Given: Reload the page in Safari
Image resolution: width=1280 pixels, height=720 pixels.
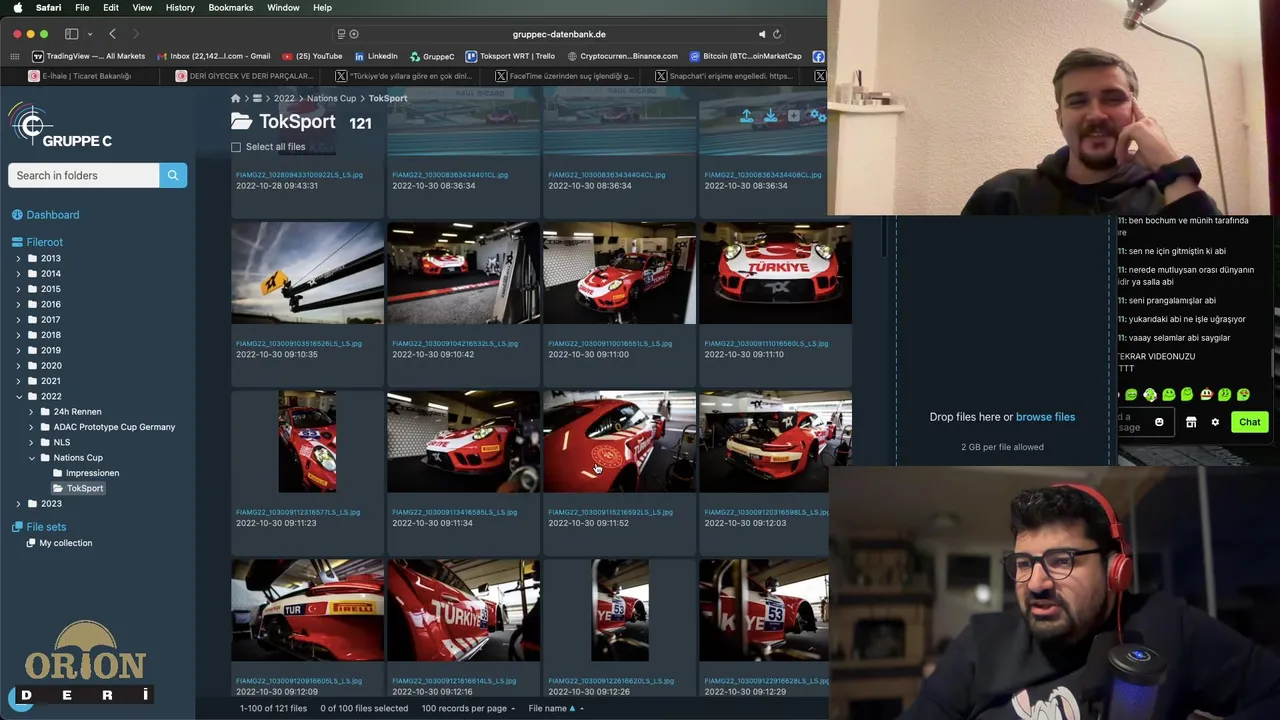Looking at the screenshot, I should point(777,34).
